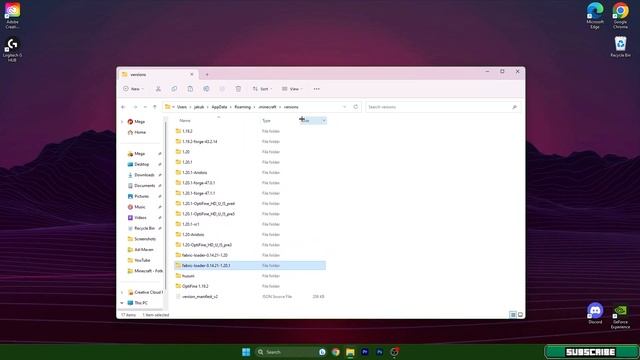Open Premiere Pro from taskbar
The height and width of the screenshot is (360, 640).
click(x=365, y=352)
